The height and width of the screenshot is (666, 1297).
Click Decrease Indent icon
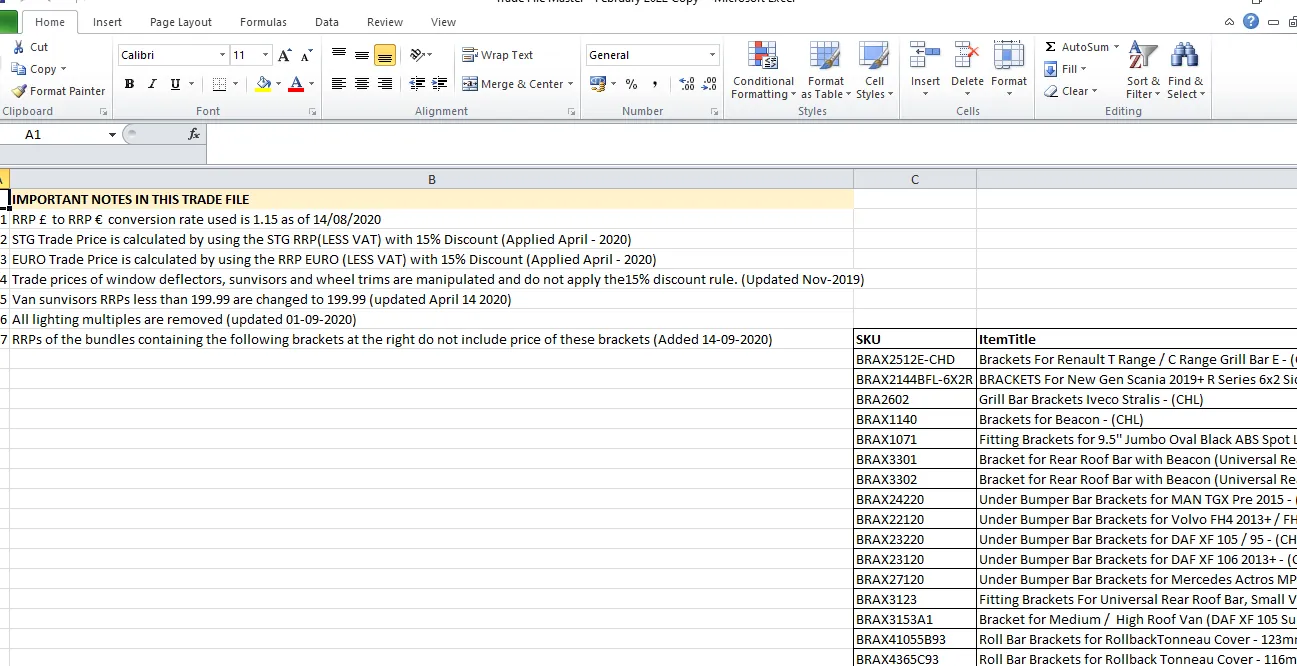click(x=417, y=84)
